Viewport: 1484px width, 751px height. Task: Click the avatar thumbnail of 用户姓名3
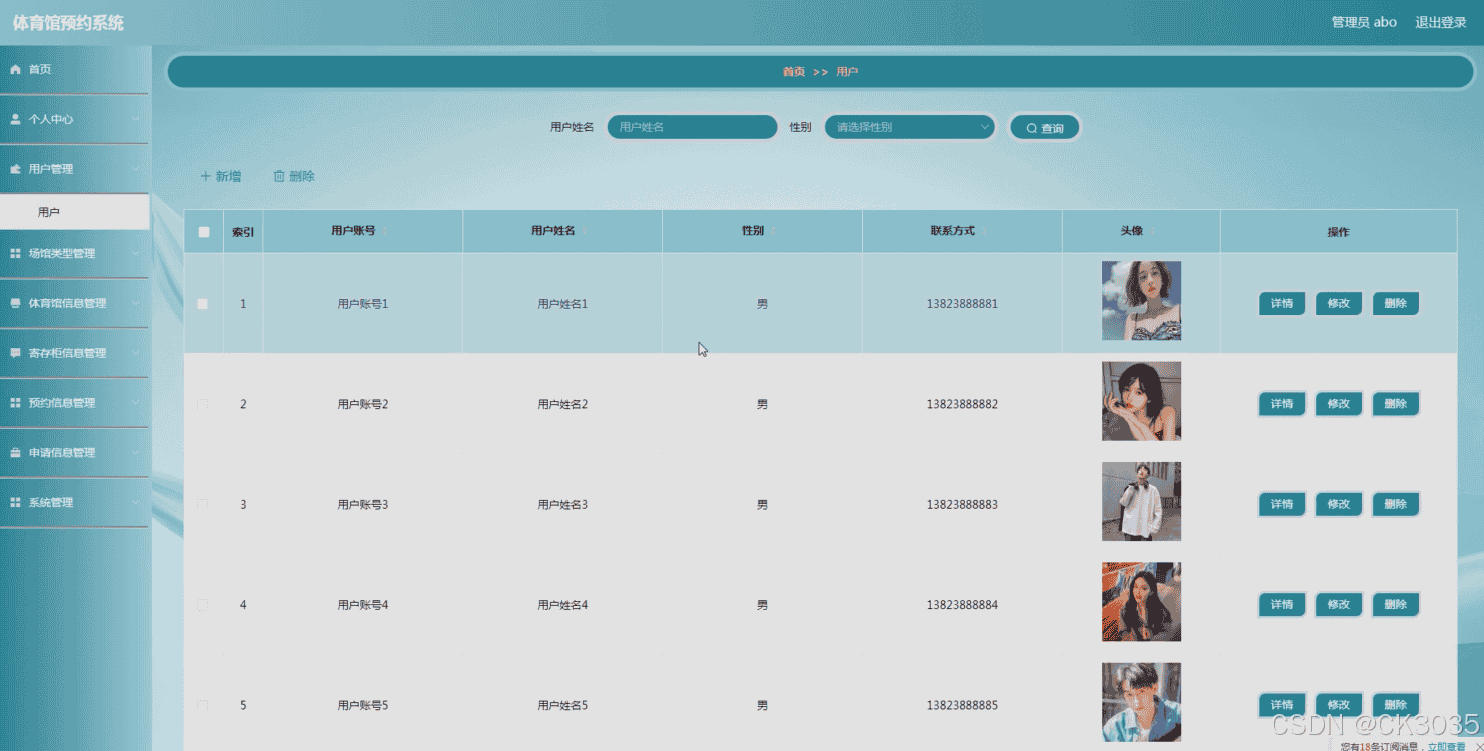(x=1141, y=501)
